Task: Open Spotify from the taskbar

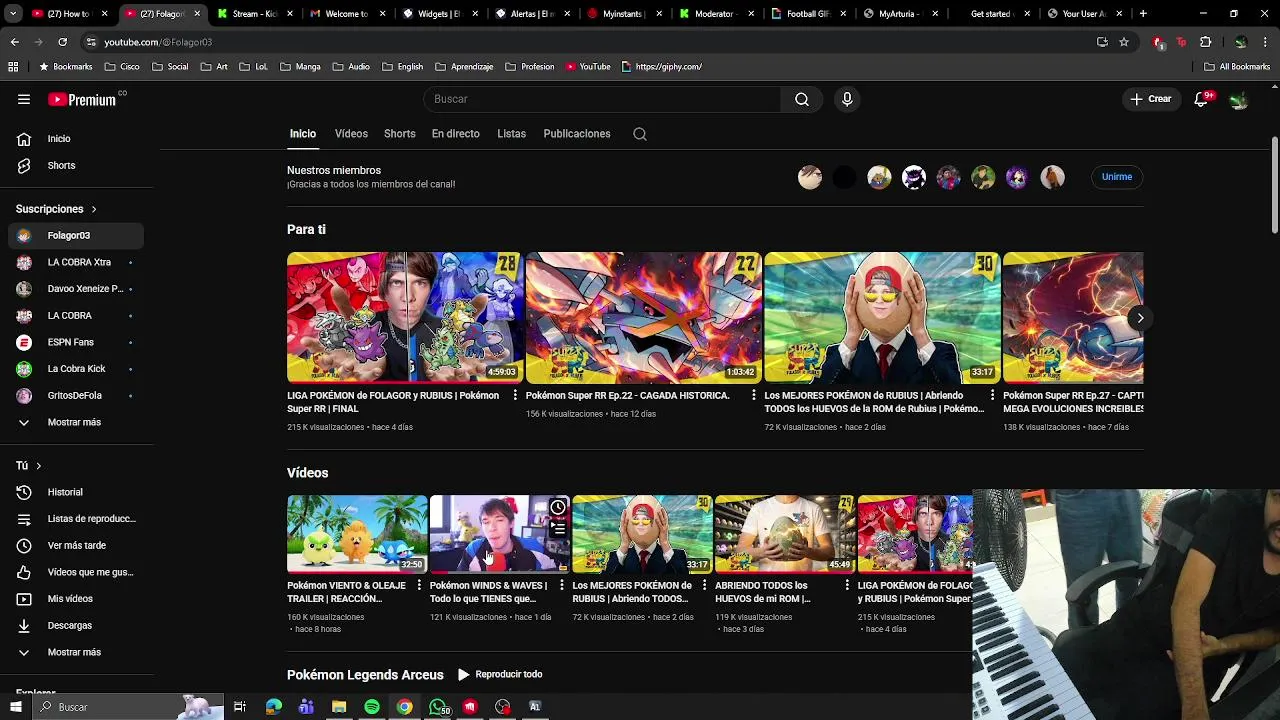Action: click(372, 707)
